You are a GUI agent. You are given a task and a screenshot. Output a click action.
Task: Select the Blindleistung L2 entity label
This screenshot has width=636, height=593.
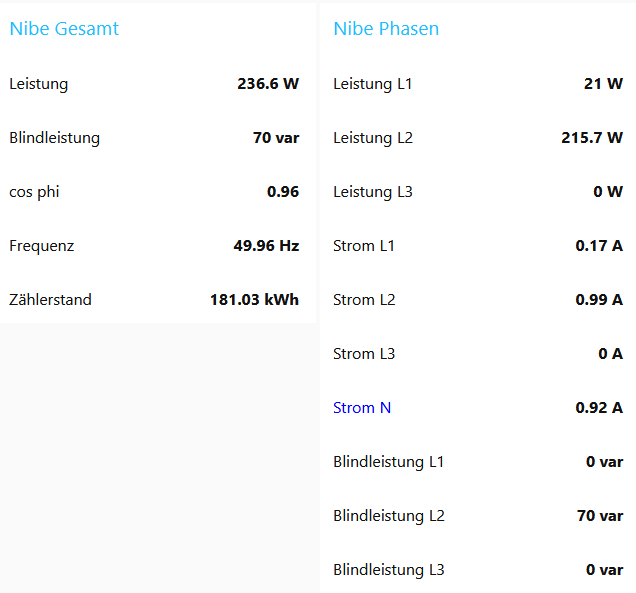[389, 516]
